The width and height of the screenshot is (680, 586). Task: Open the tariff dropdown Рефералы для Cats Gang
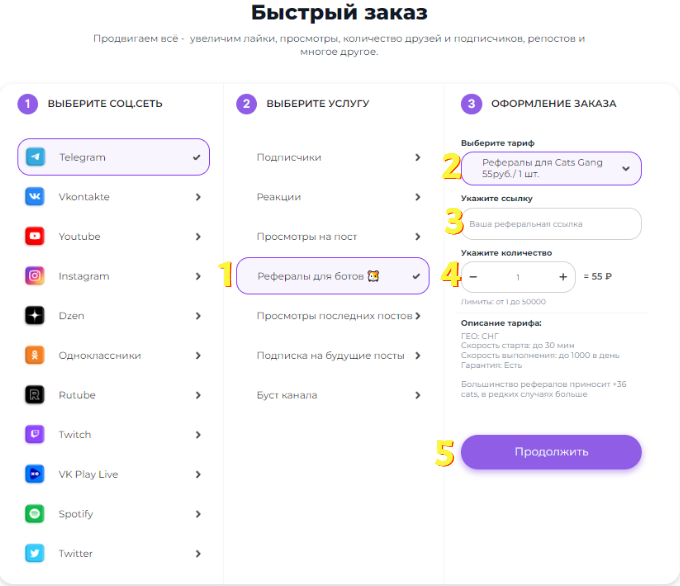(551, 168)
